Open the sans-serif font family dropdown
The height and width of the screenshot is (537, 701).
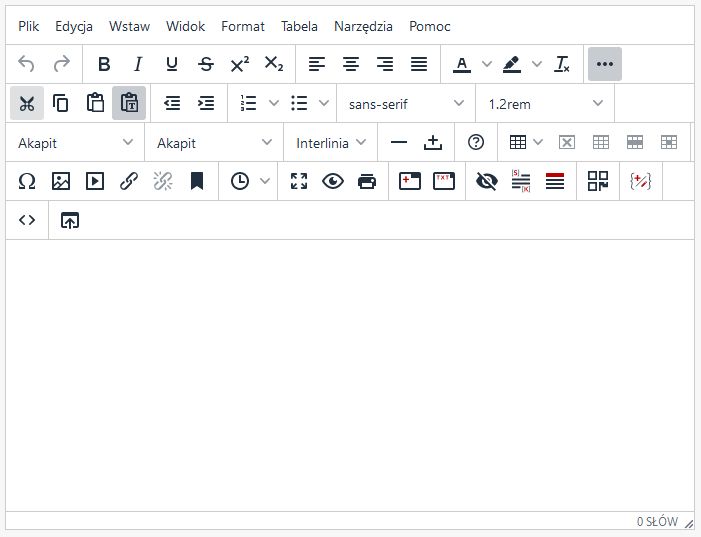407,103
